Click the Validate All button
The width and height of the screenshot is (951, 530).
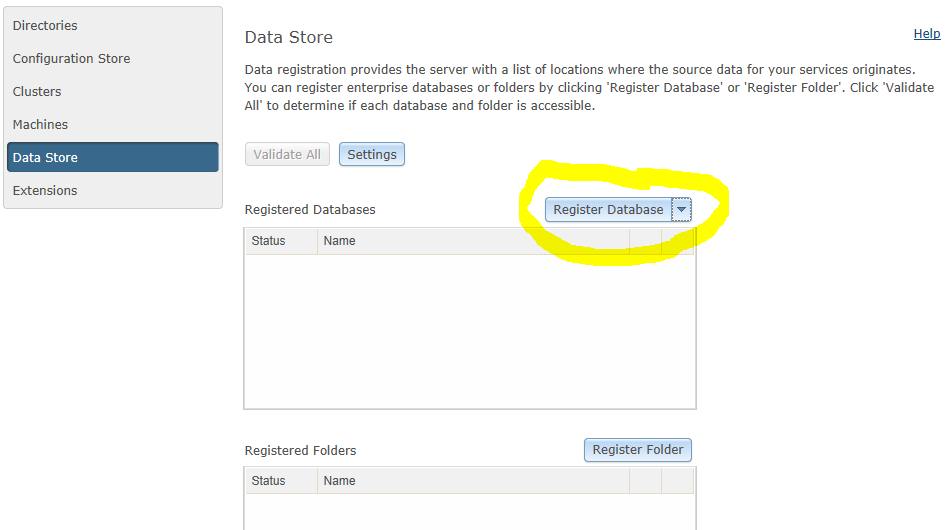tap(287, 154)
